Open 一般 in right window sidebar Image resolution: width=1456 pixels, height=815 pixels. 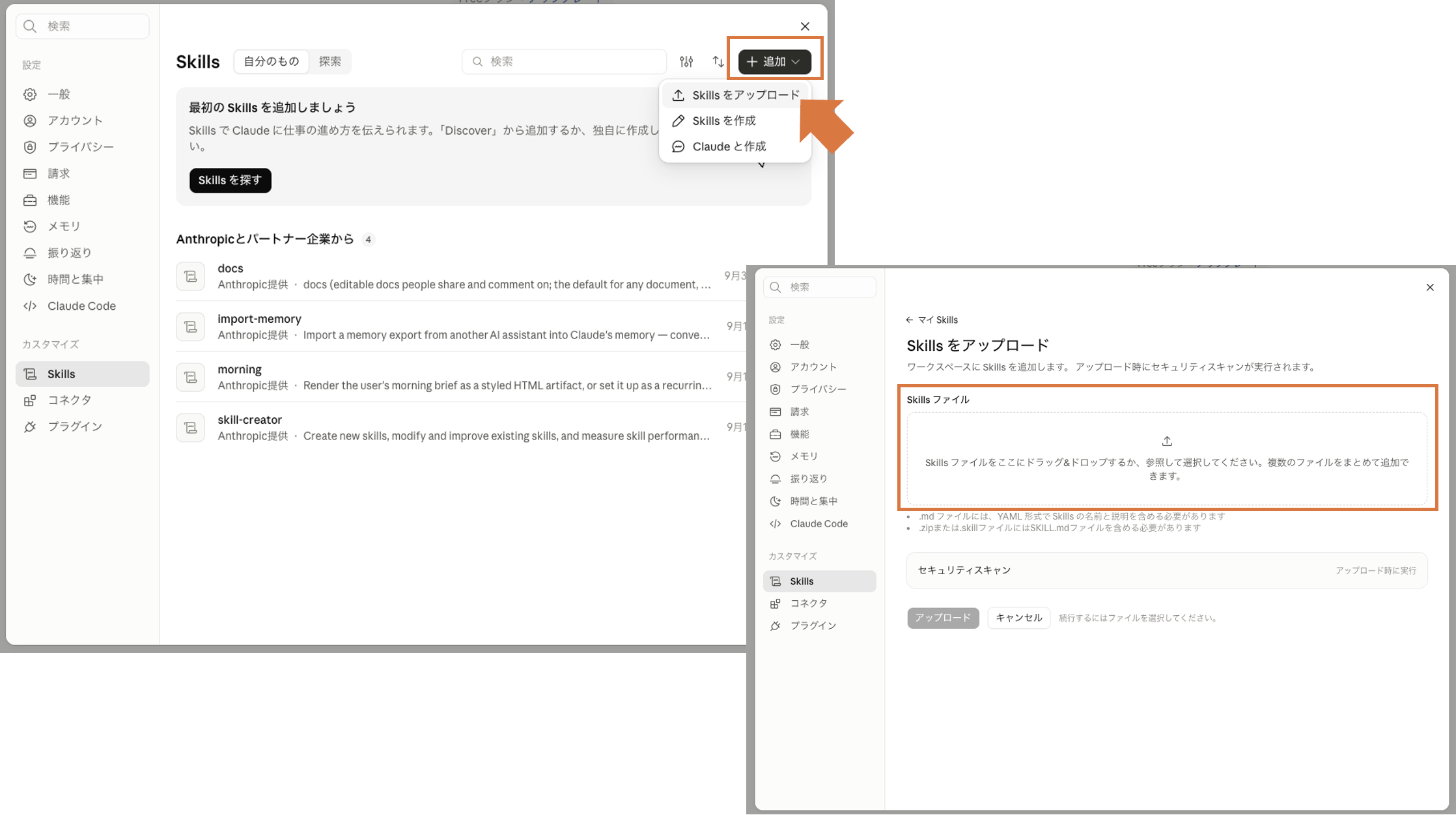[819, 344]
